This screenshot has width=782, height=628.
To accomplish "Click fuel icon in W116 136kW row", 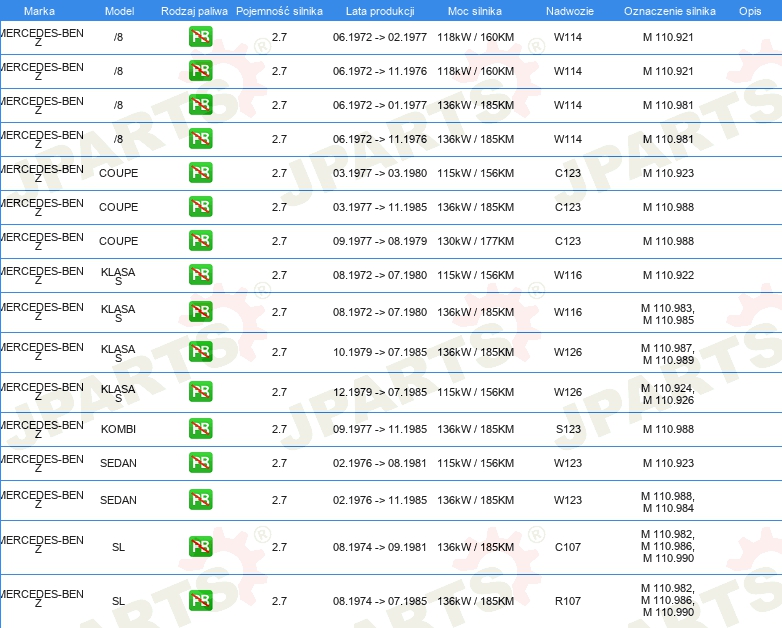I will [x=200, y=312].
